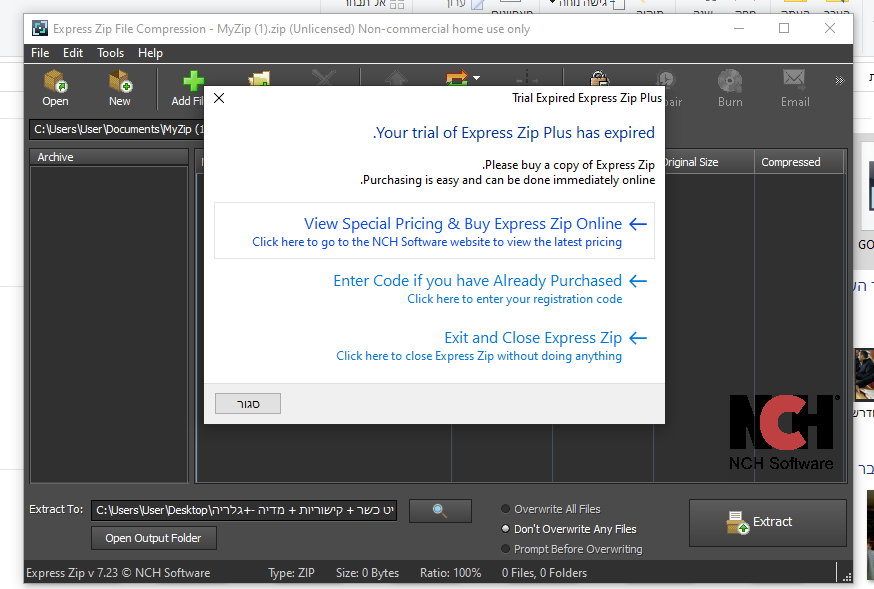Image resolution: width=874 pixels, height=589 pixels.
Task: Maximize the Express Zip window
Action: point(784,28)
